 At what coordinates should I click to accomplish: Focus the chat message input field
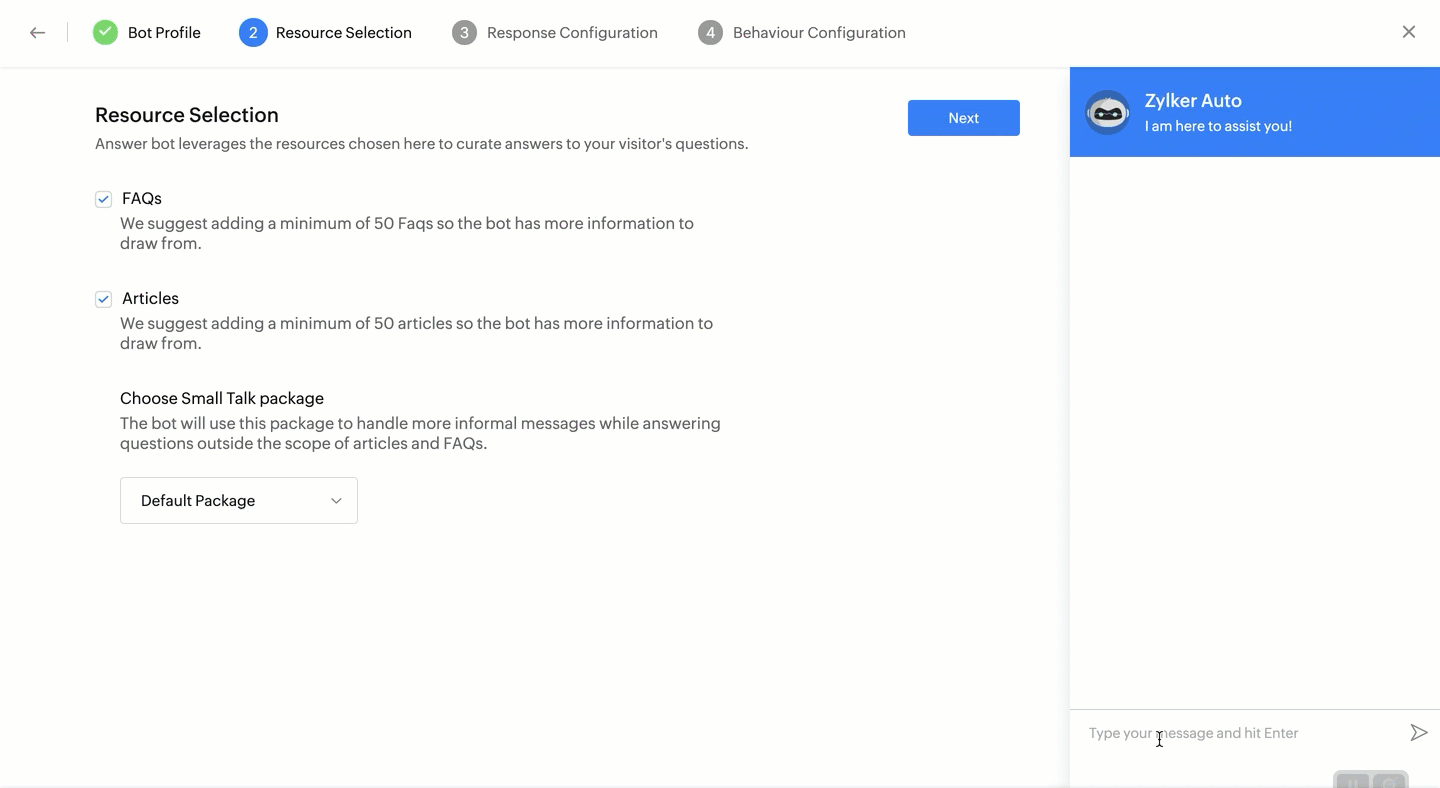point(1240,733)
